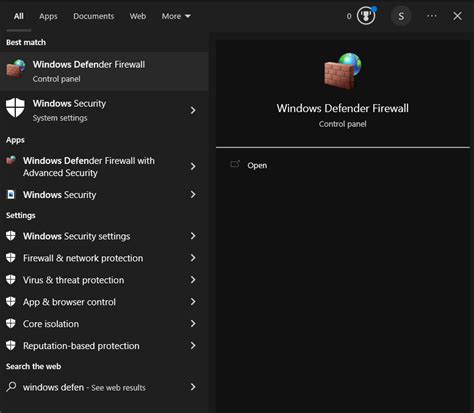The height and width of the screenshot is (413, 474).
Task: Click the magnifier icon beside windows defen
Action: 11,387
